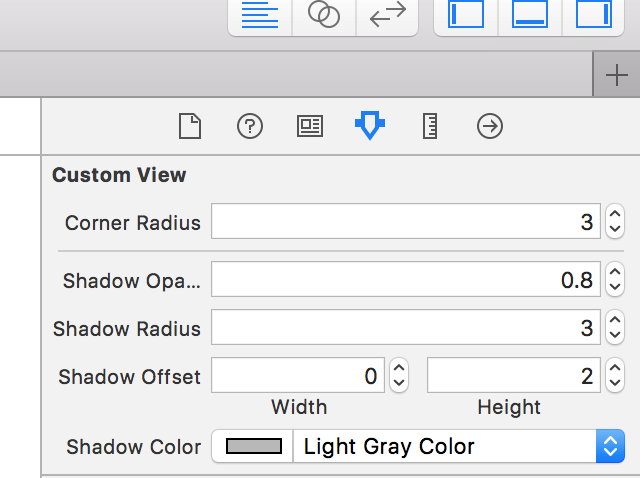This screenshot has width=640, height=478.
Task: Click the Corner Radius stepper
Action: pyautogui.click(x=615, y=223)
